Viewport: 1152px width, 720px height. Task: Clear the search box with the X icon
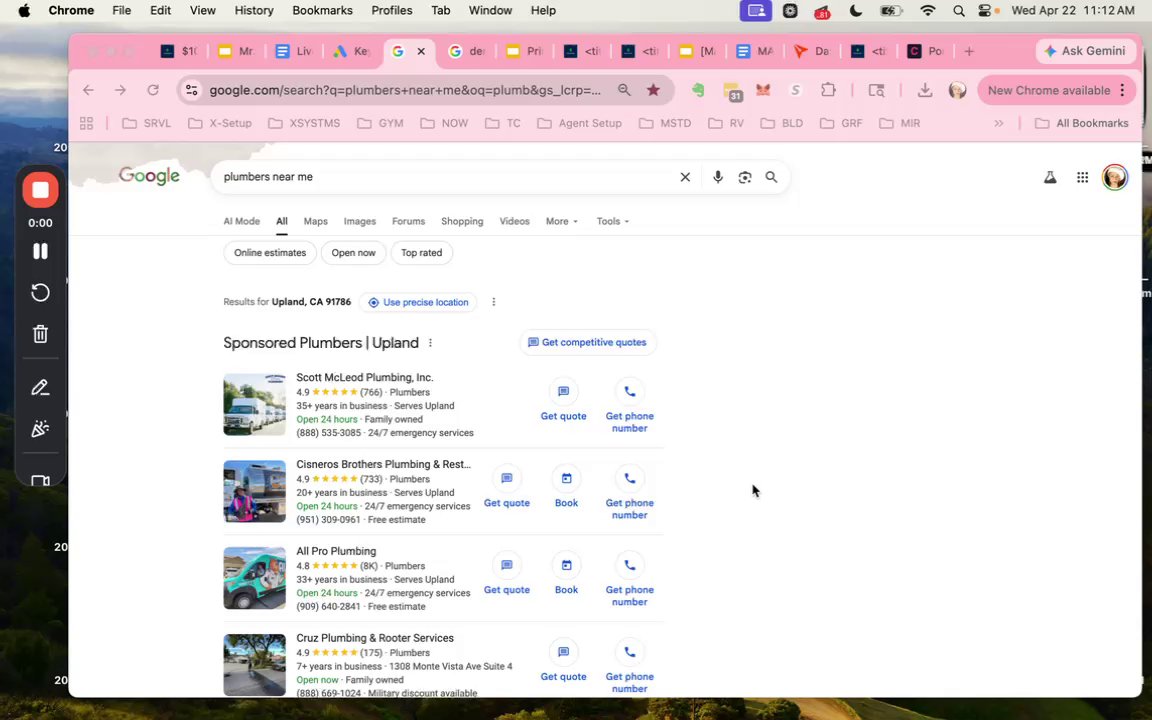[685, 177]
